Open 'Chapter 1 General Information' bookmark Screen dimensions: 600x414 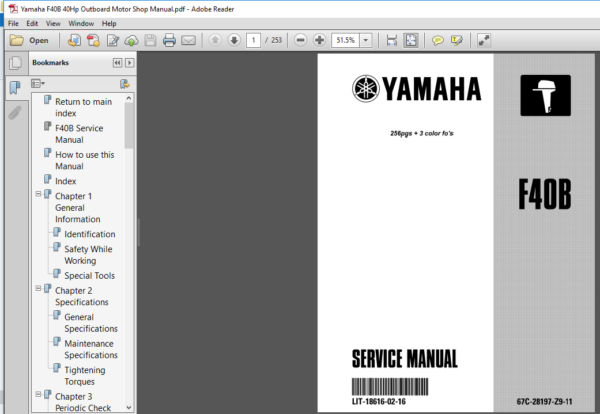[78, 208]
